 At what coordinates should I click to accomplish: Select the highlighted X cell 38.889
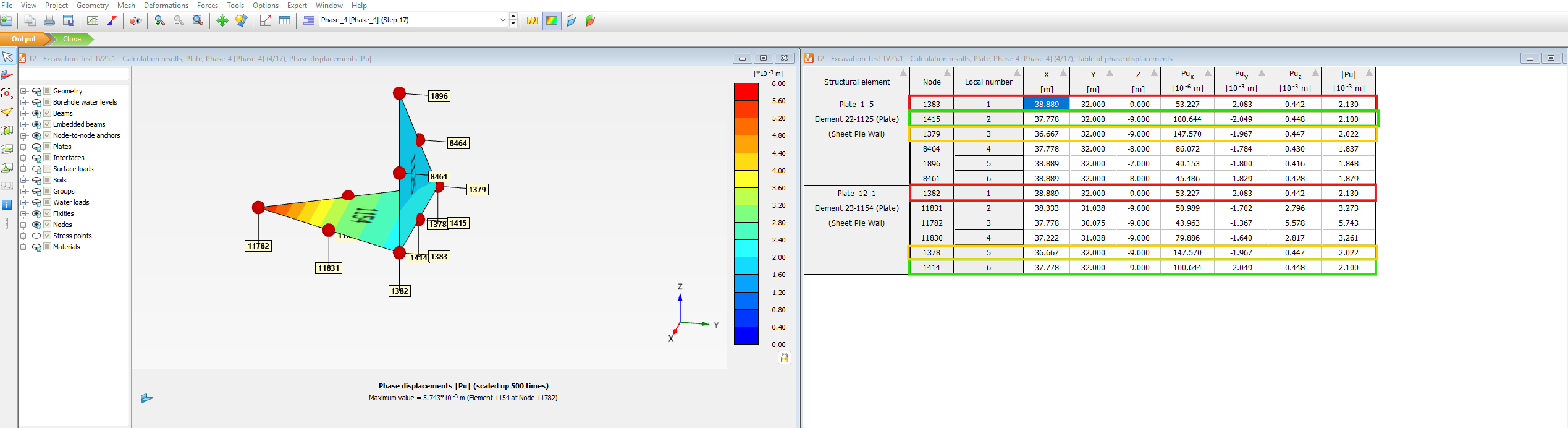pyautogui.click(x=1047, y=104)
